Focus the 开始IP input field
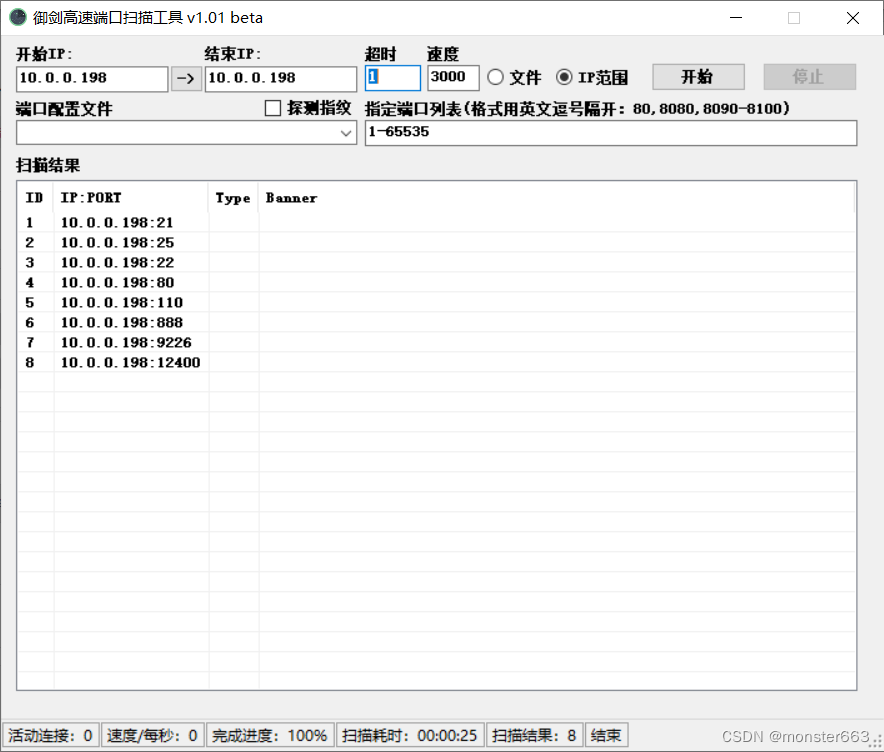Viewport: 884px width, 752px height. 92,78
